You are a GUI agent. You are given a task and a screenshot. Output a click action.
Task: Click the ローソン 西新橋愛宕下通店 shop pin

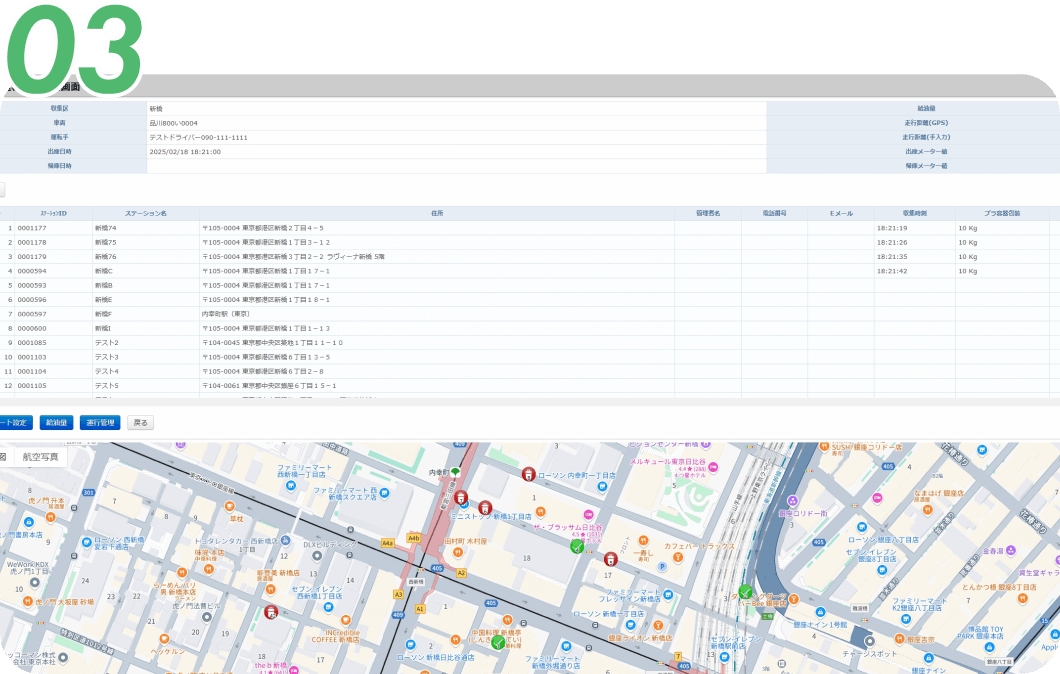(x=87, y=542)
